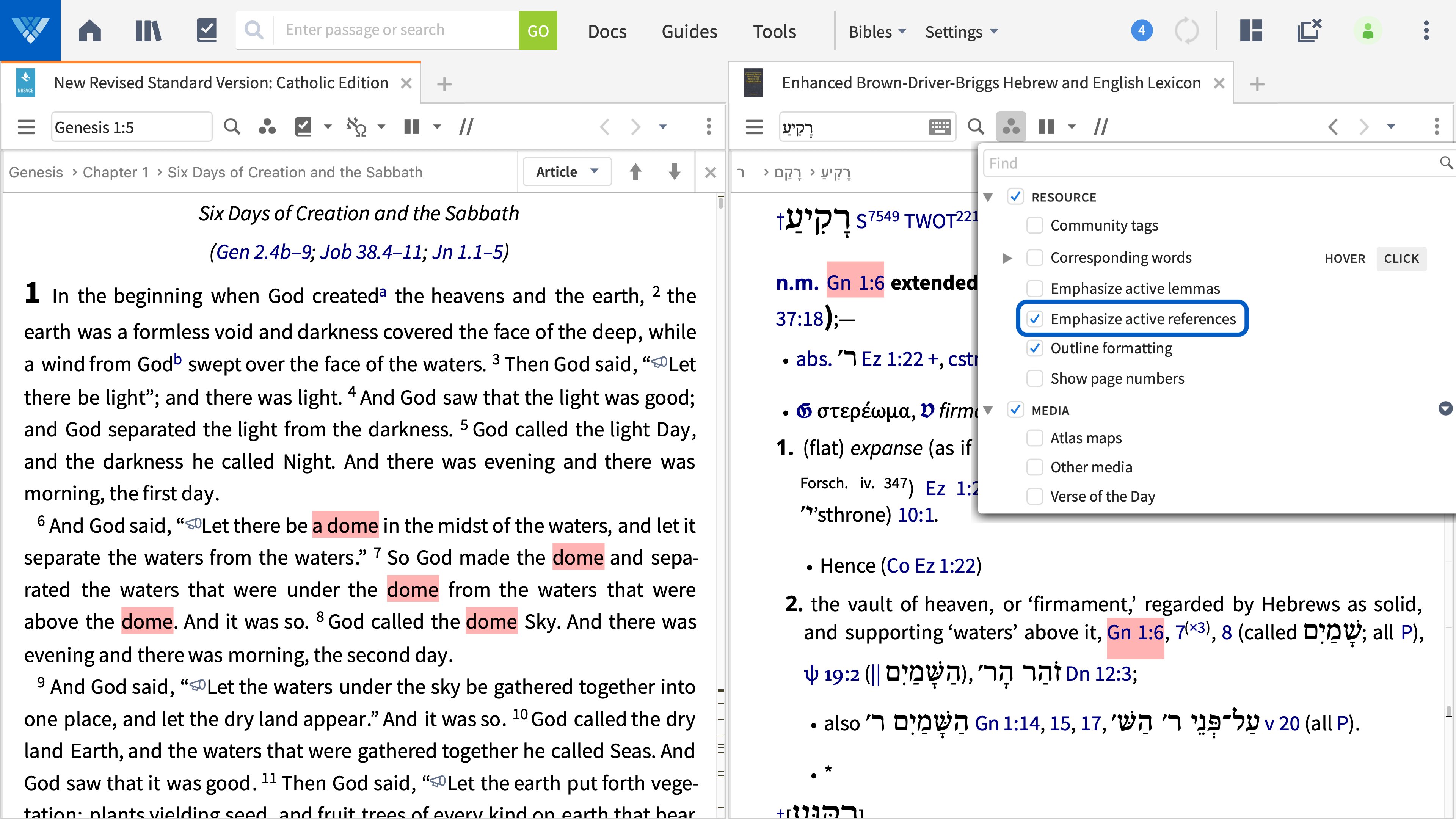Open the Factbook checkmark icon in top bar
Viewport: 1456px width, 819px height.
click(206, 30)
